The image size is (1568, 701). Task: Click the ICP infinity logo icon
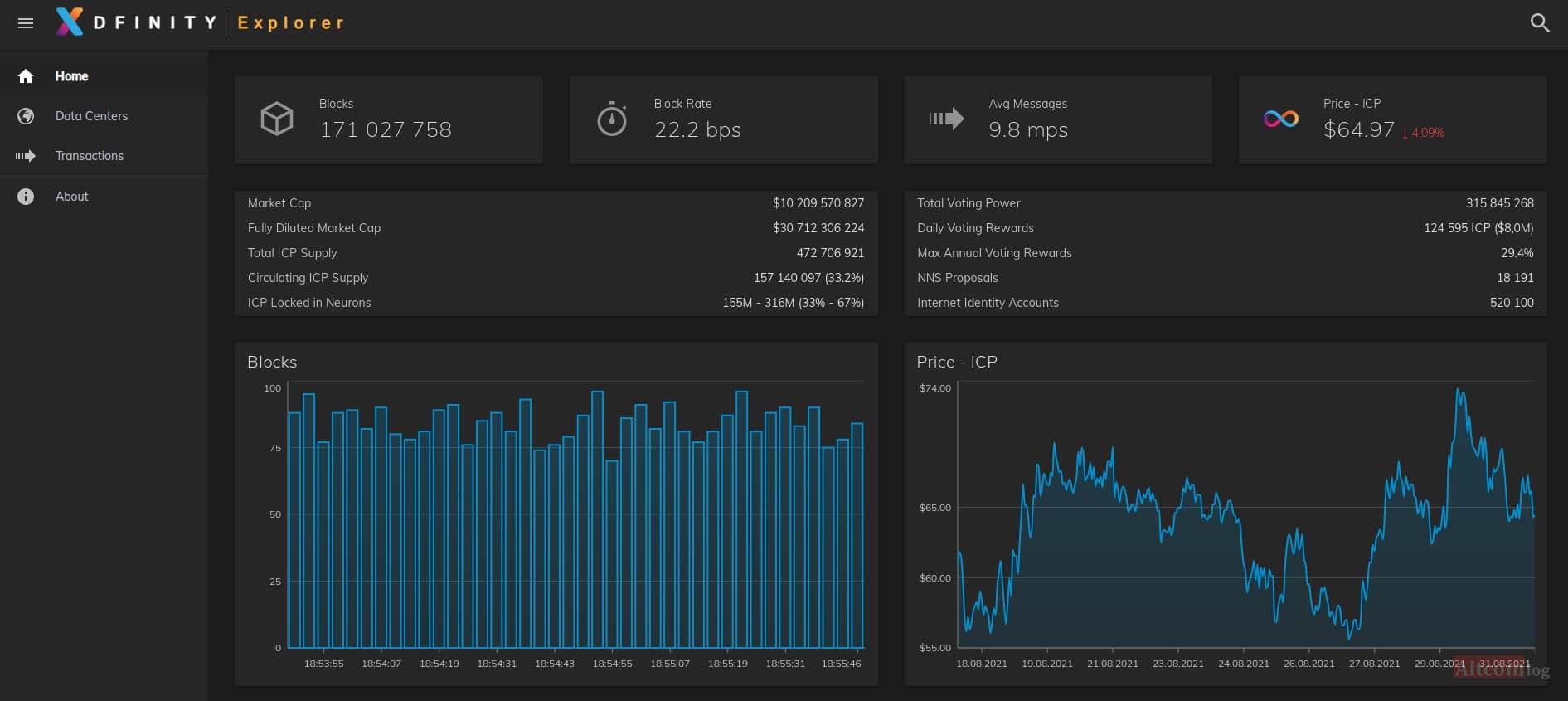click(1281, 119)
